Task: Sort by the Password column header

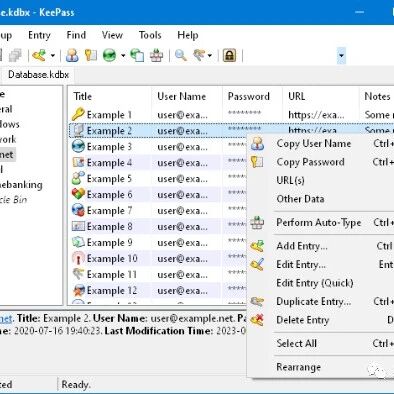Action: click(252, 96)
